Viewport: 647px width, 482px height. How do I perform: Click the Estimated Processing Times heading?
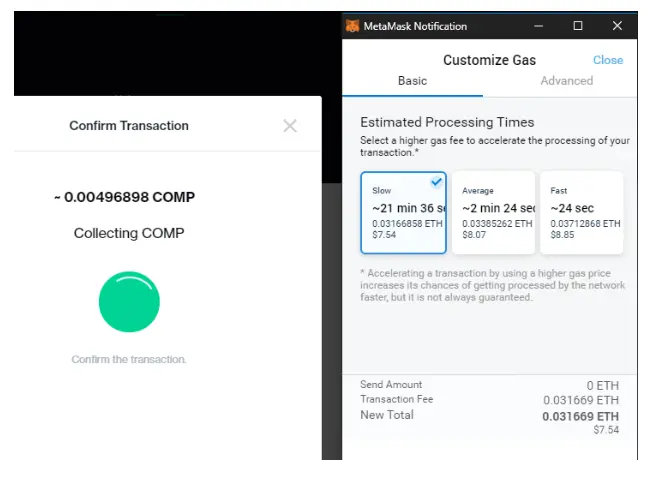click(x=447, y=122)
